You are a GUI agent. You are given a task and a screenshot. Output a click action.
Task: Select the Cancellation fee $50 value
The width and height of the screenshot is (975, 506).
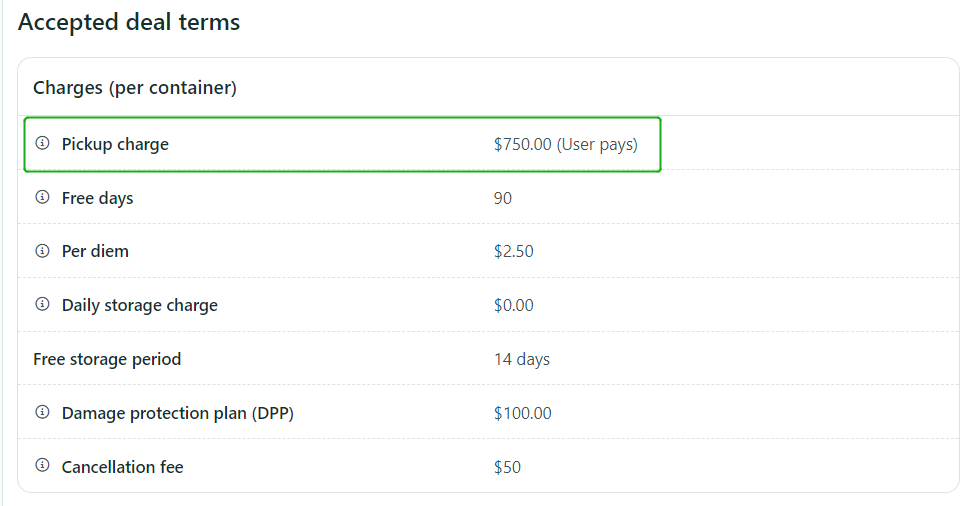coord(507,467)
